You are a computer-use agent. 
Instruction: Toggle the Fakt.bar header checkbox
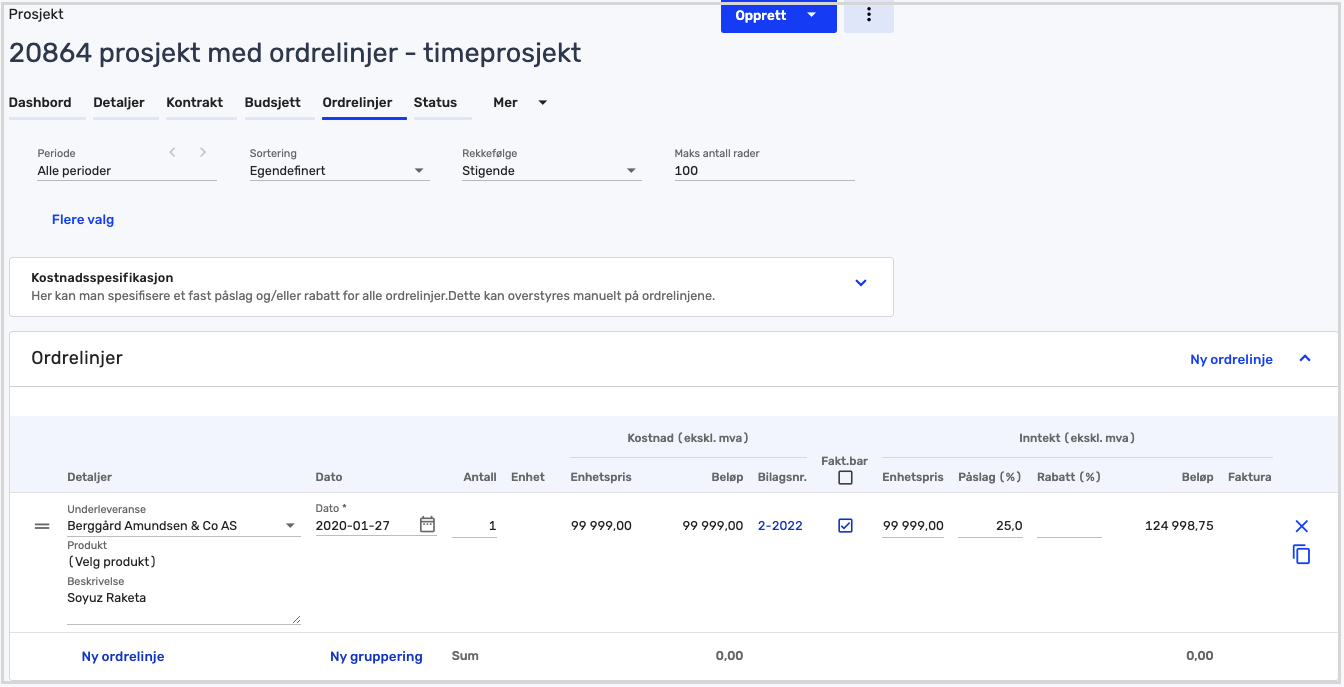[x=845, y=478]
